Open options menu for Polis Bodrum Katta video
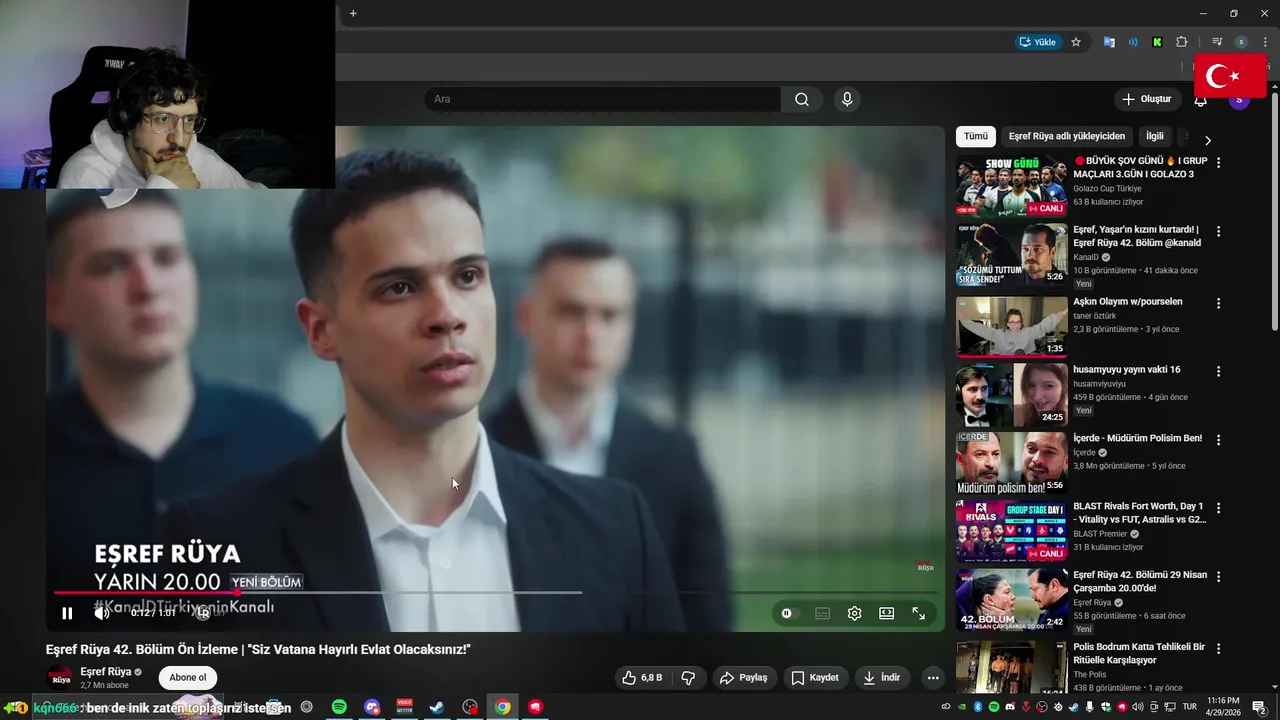The height and width of the screenshot is (720, 1280). [1218, 648]
